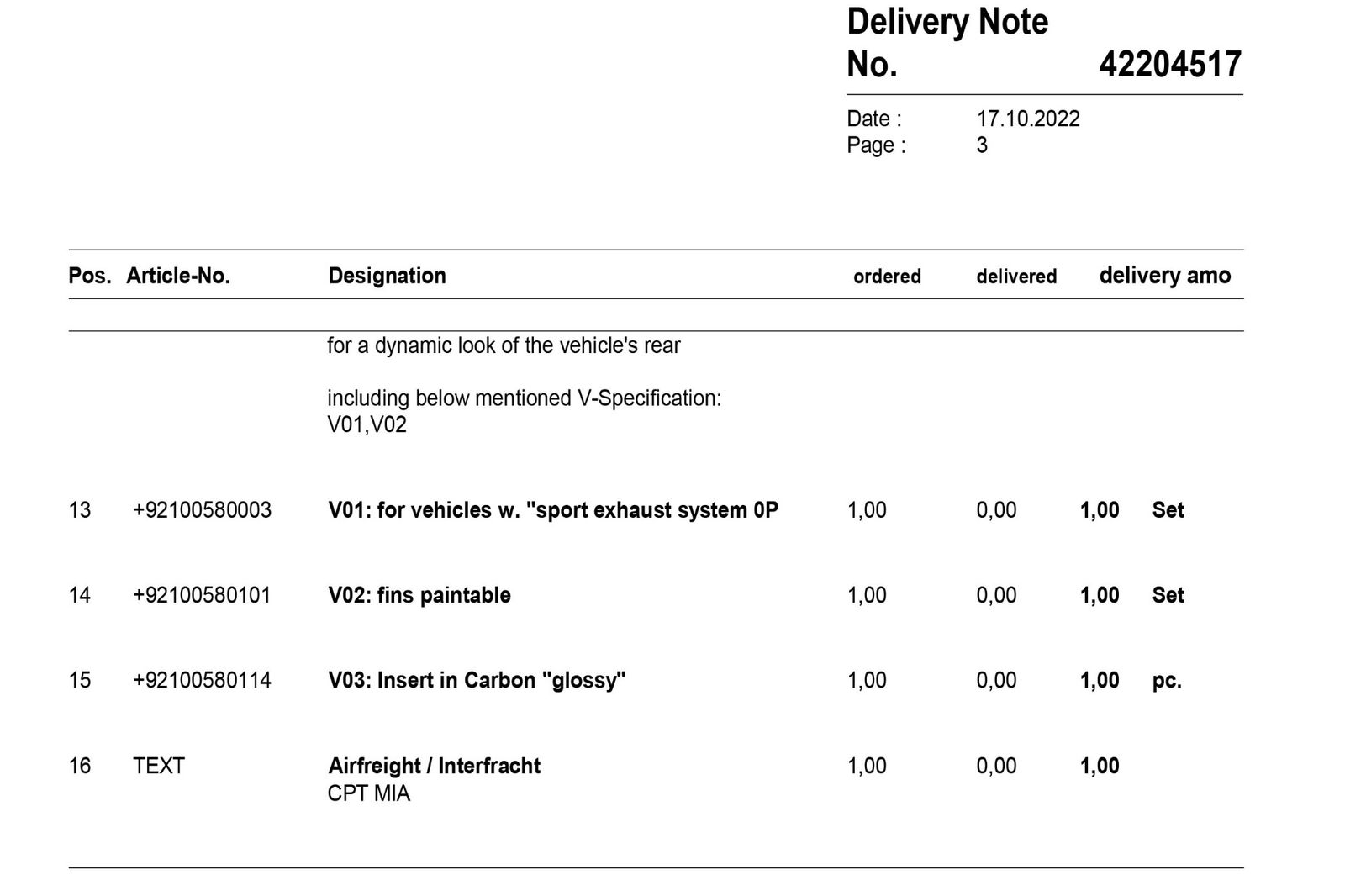1345x896 pixels.
Task: Click the V02: fins paintable designation
Action: (x=419, y=595)
